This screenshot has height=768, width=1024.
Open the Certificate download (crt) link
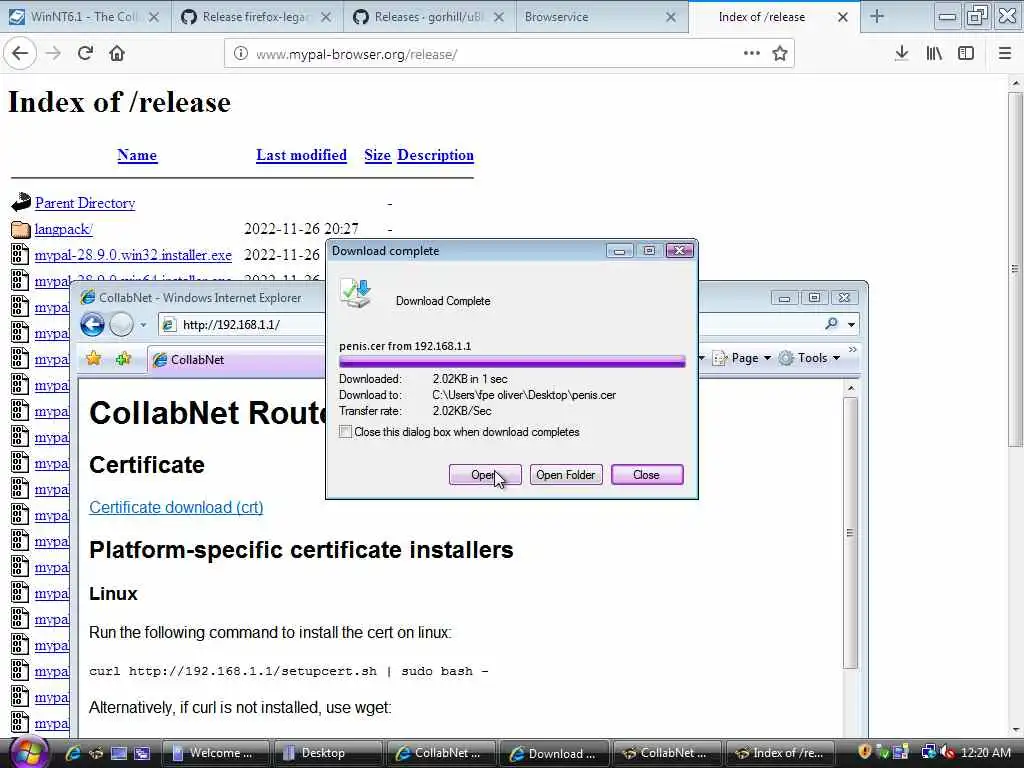click(176, 507)
